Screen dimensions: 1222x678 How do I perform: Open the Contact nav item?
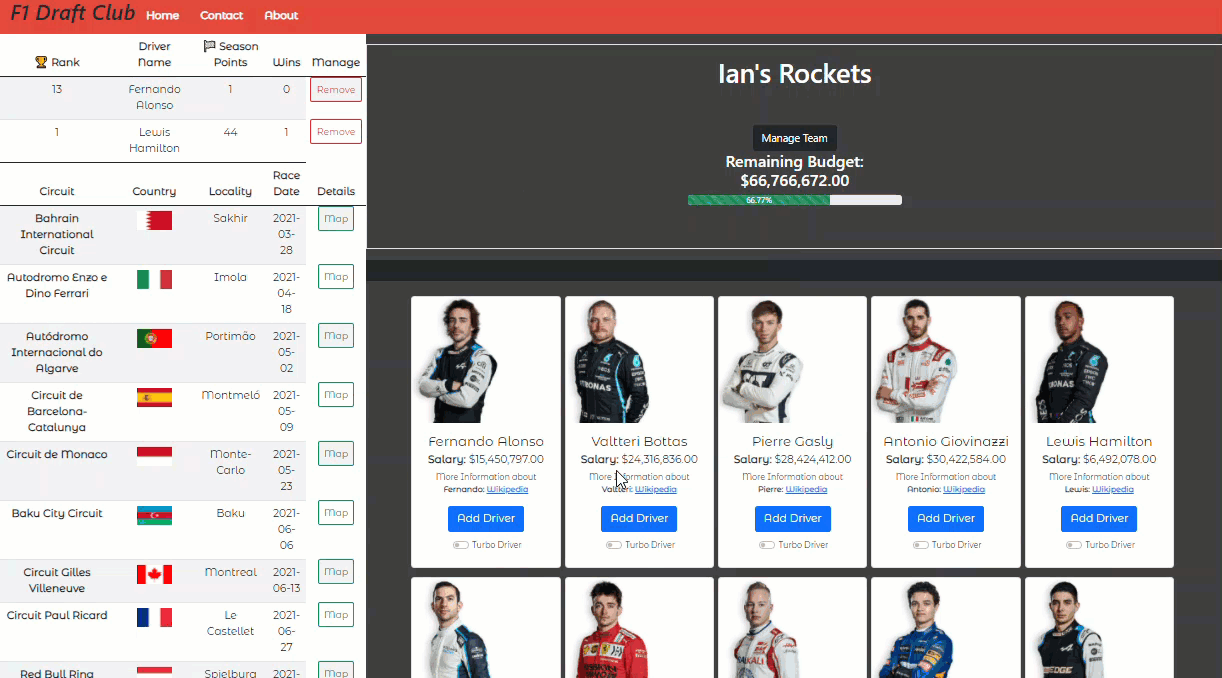coord(221,15)
